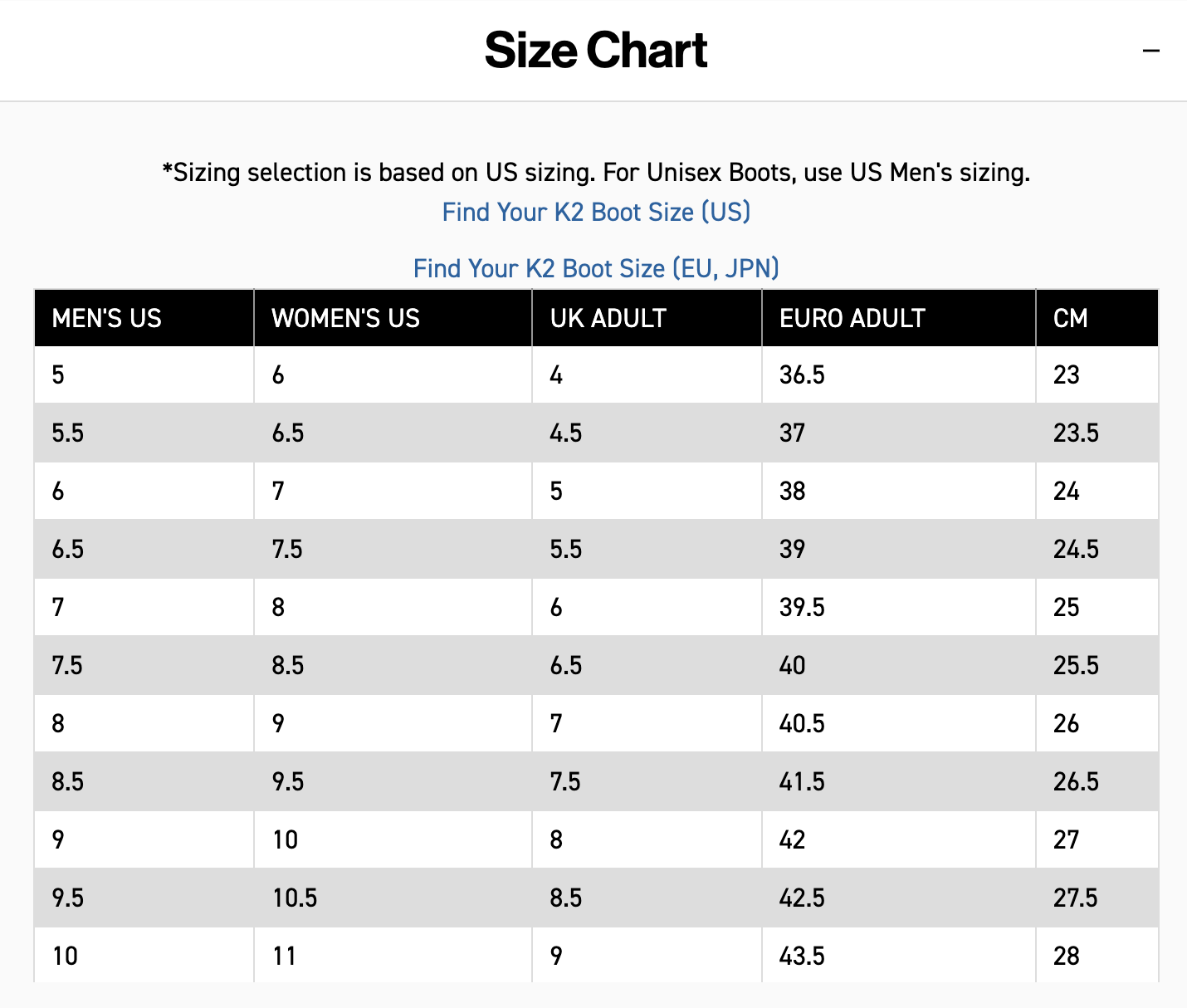Click Women's US size 10.5 cell
The height and width of the screenshot is (1008, 1187).
tap(295, 898)
